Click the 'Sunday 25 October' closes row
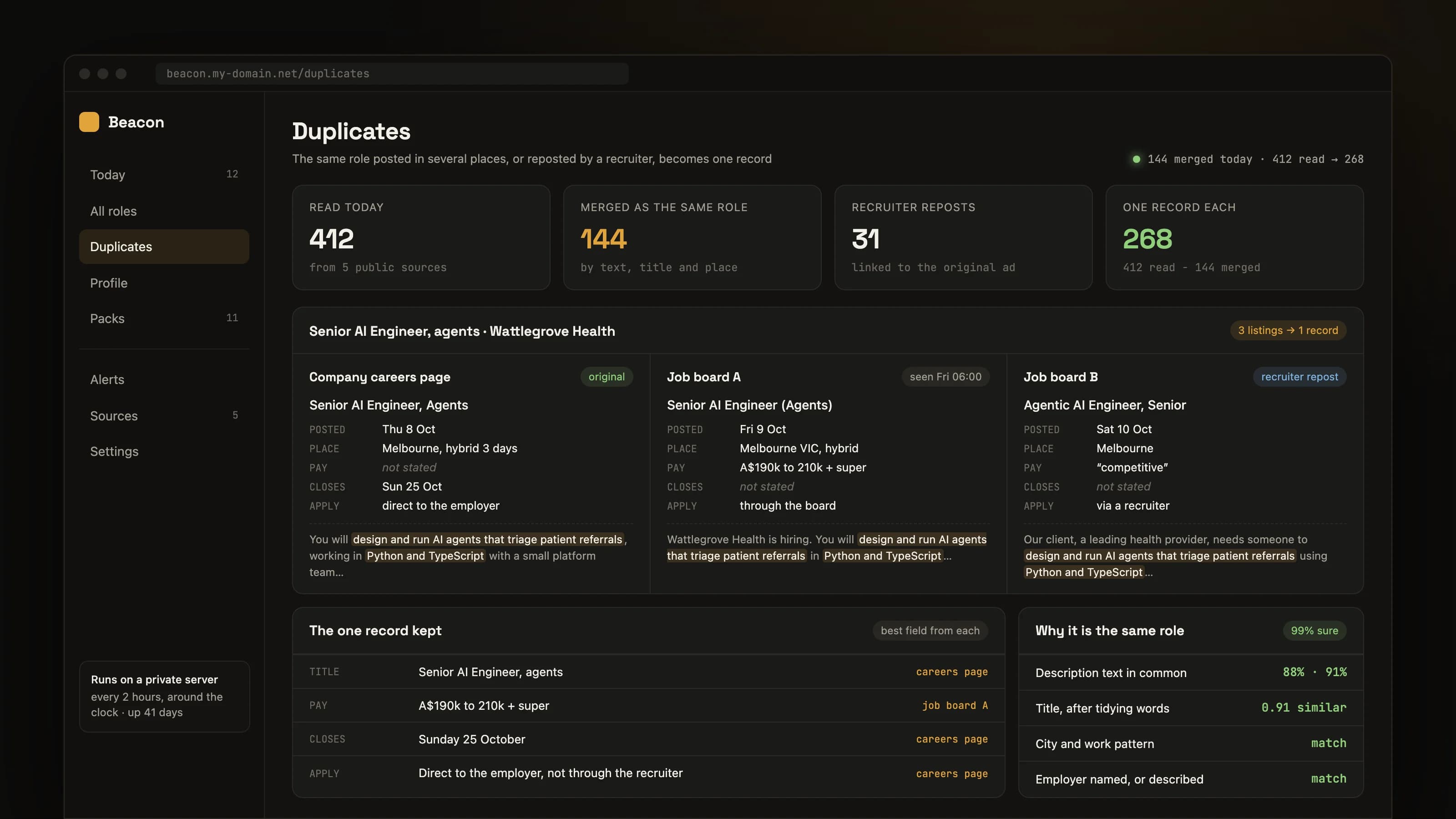Viewport: 1456px width, 819px height. pos(648,739)
